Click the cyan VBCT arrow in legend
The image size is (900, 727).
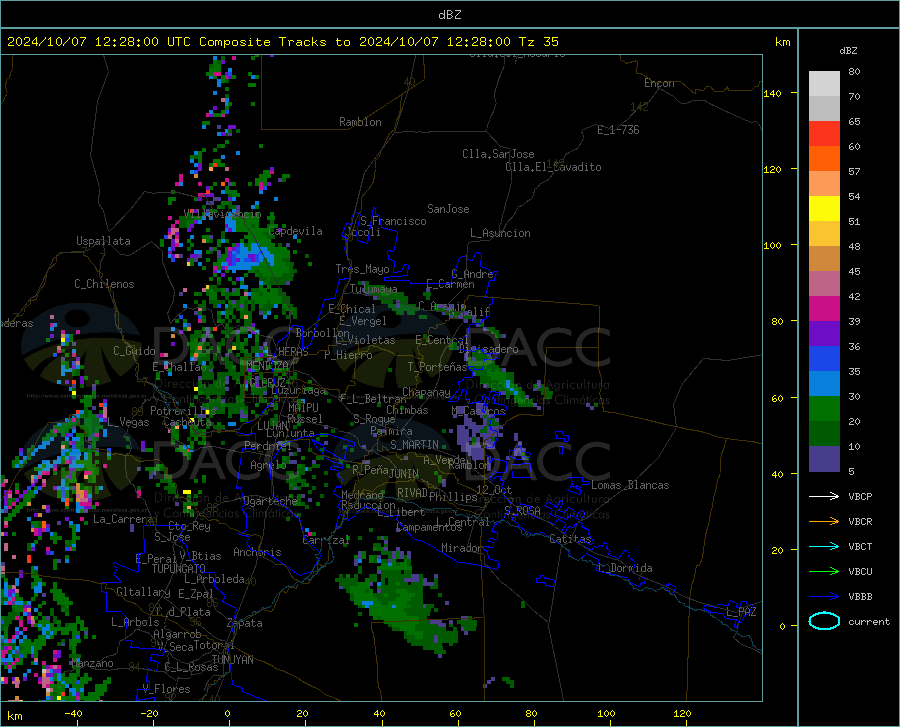(x=824, y=546)
